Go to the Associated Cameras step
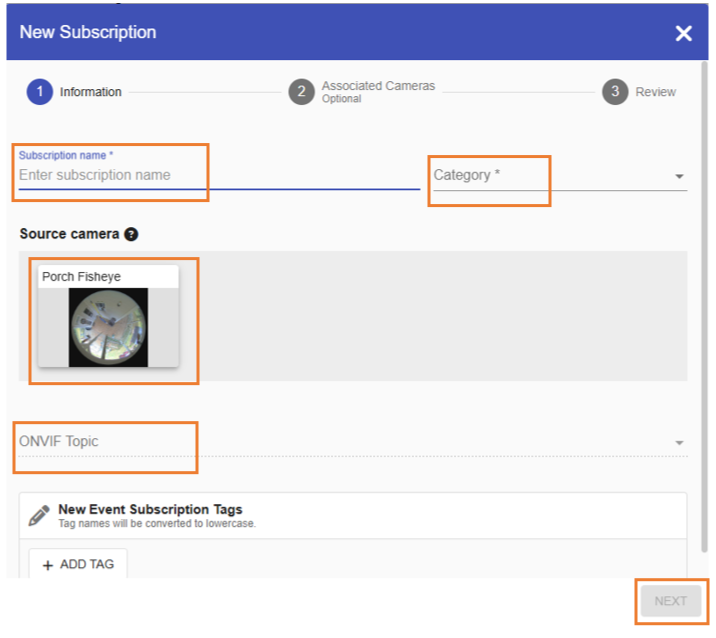Viewport: 716px width, 638px height. coord(378,87)
